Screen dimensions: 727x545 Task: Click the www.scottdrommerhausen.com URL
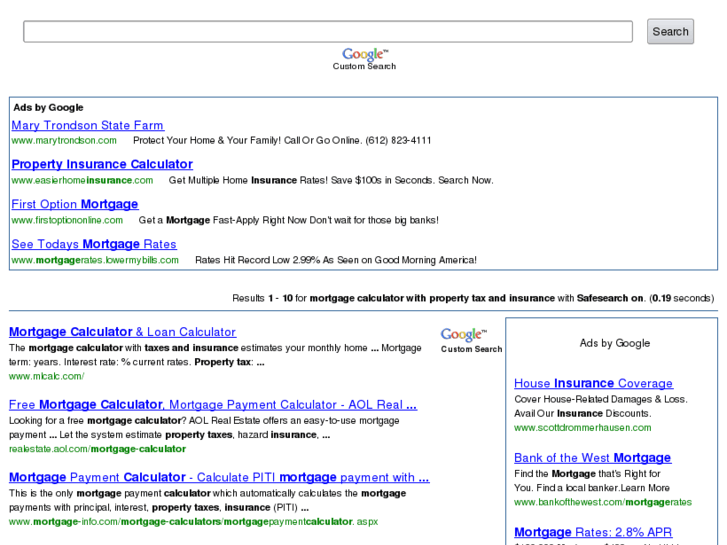(x=583, y=428)
